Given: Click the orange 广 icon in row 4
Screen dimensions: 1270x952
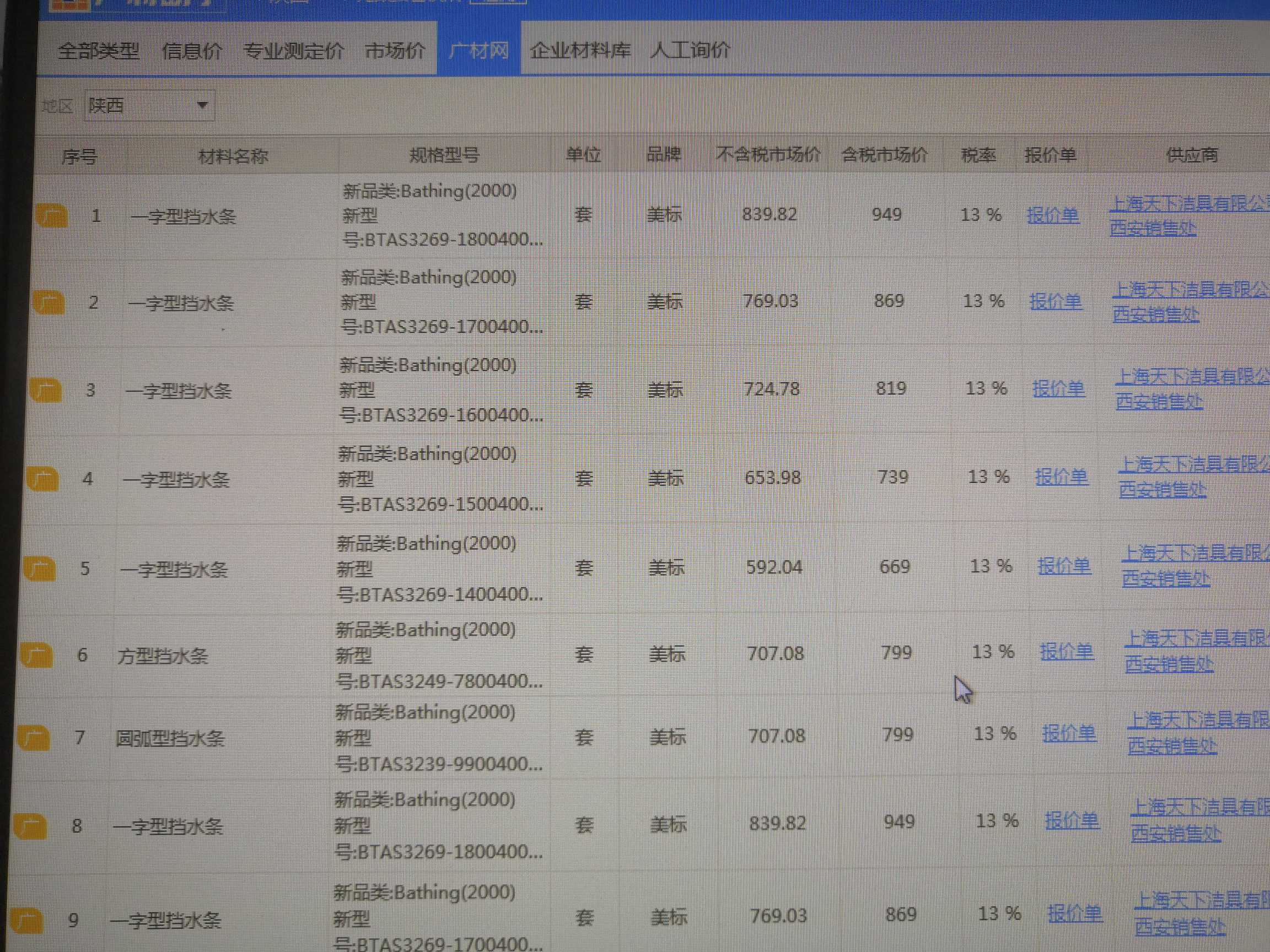Looking at the screenshot, I should point(43,479).
